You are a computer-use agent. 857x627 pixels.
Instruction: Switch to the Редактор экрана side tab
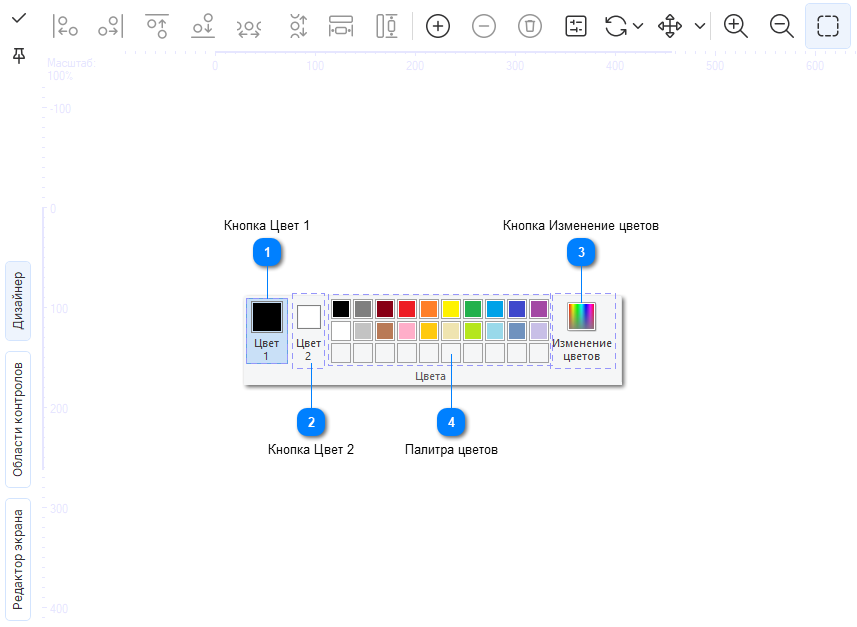tap(18, 558)
